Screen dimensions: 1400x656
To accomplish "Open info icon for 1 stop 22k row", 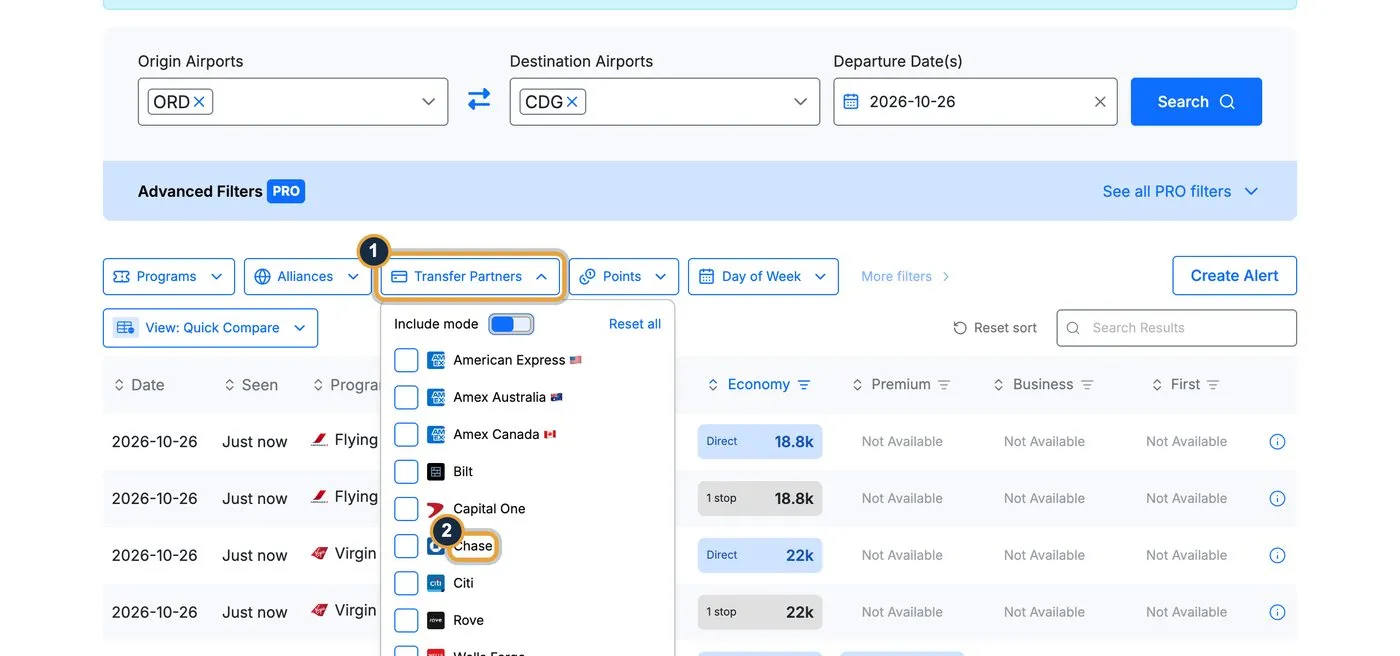I will [x=1277, y=612].
